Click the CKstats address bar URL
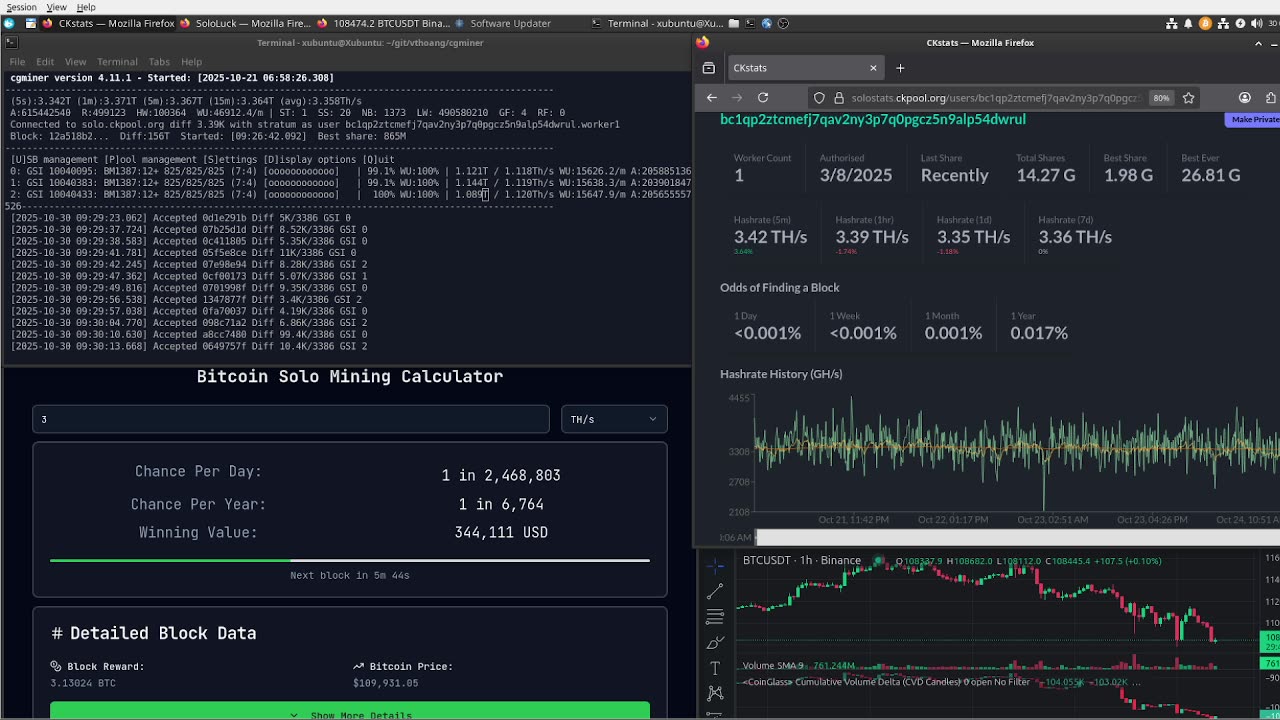This screenshot has width=1280, height=720. (995, 98)
